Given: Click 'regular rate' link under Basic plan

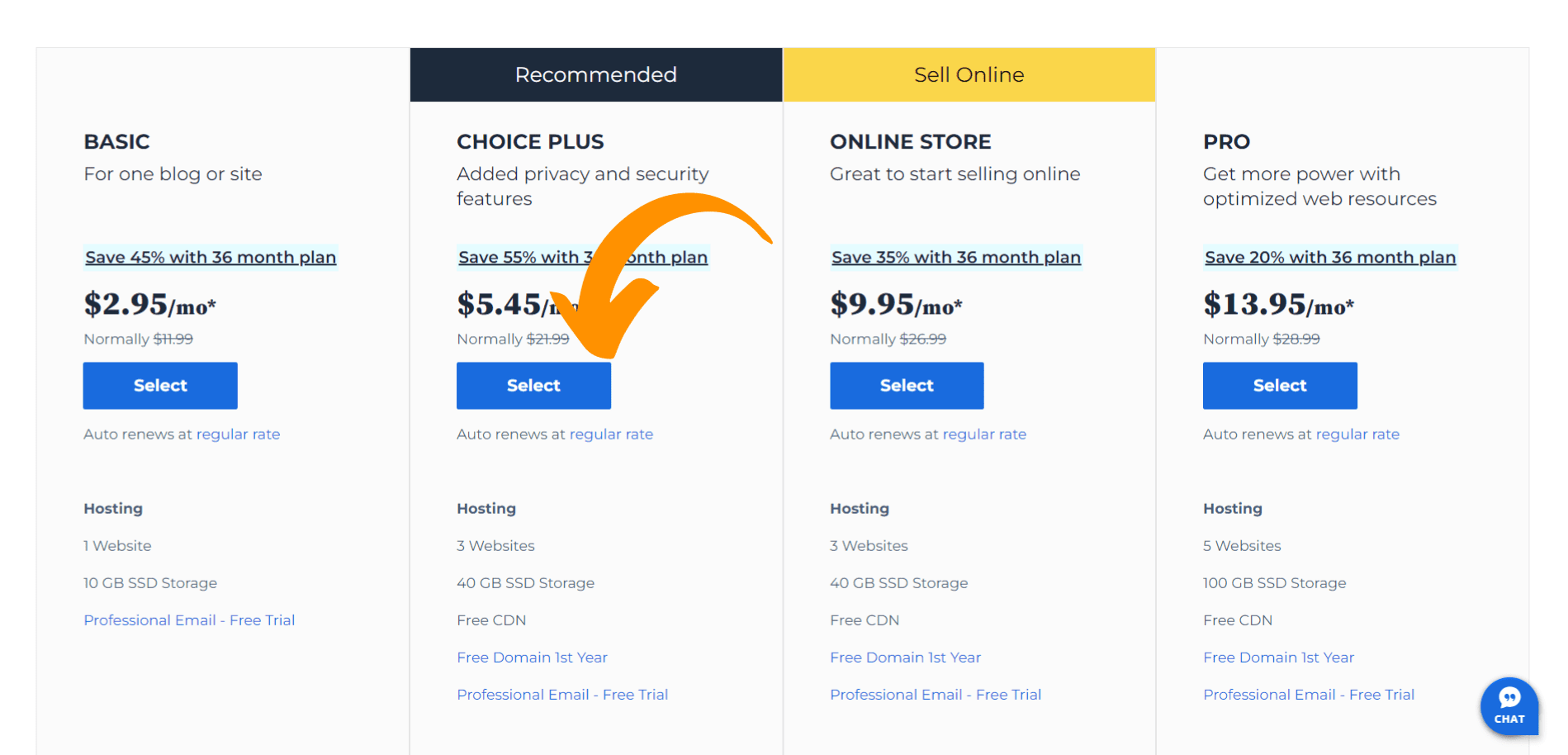Looking at the screenshot, I should [x=238, y=434].
